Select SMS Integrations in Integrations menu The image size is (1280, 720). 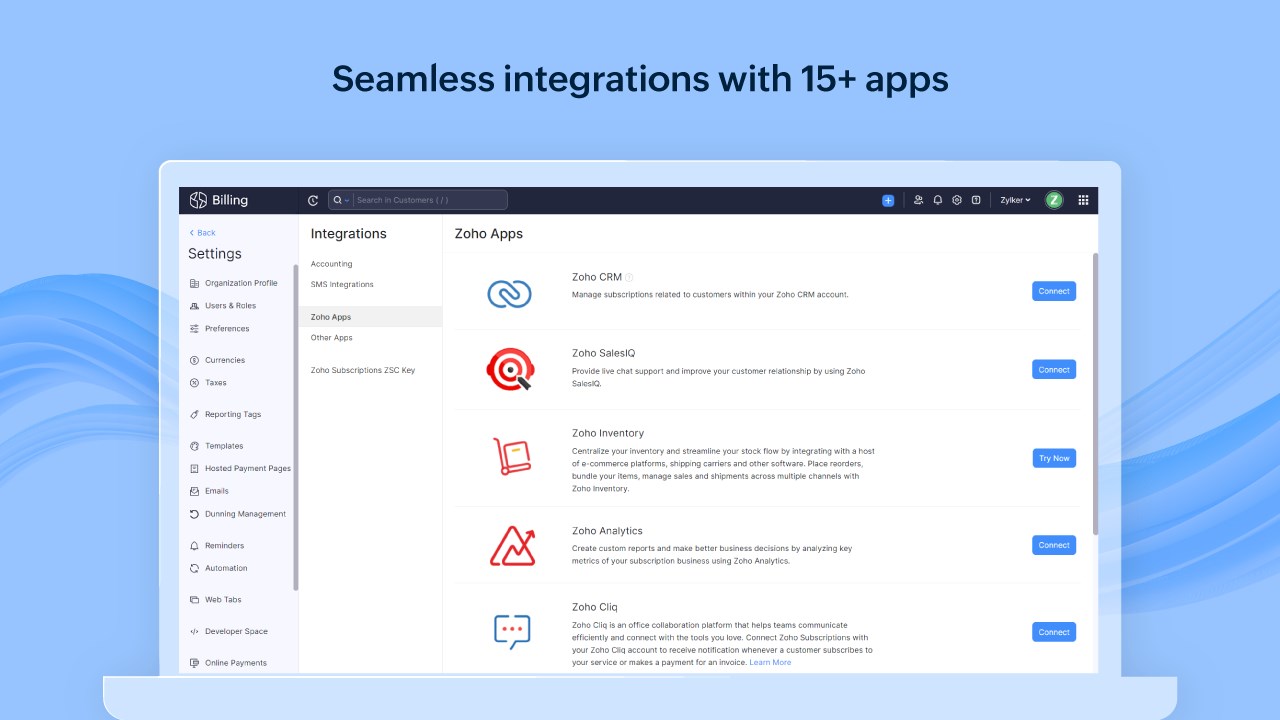(342, 284)
